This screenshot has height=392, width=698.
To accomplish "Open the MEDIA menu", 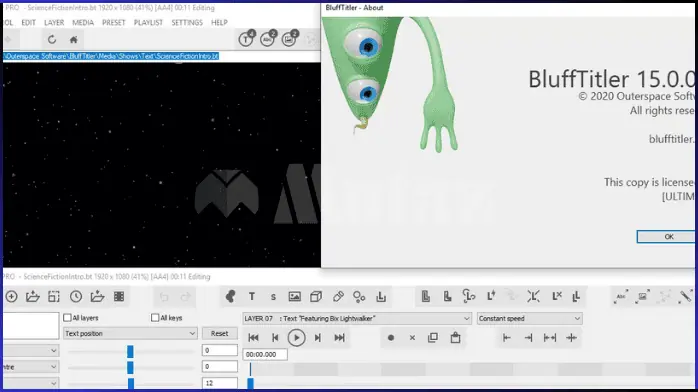I will 83,22.
